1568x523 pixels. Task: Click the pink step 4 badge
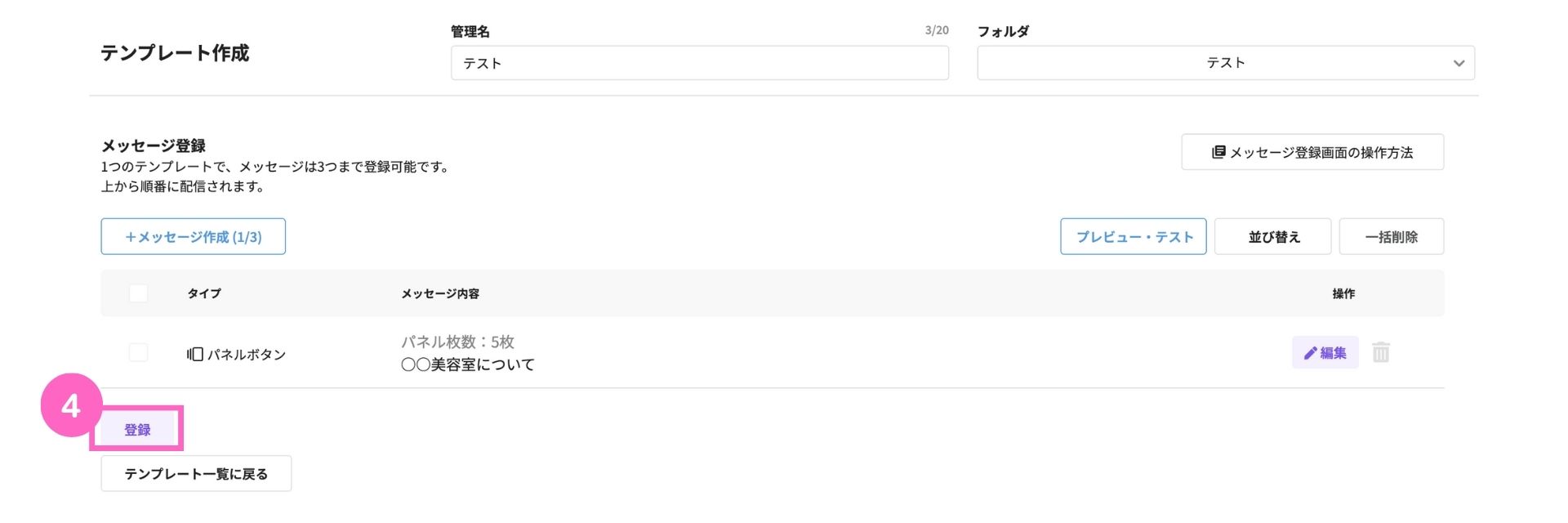pos(71,405)
